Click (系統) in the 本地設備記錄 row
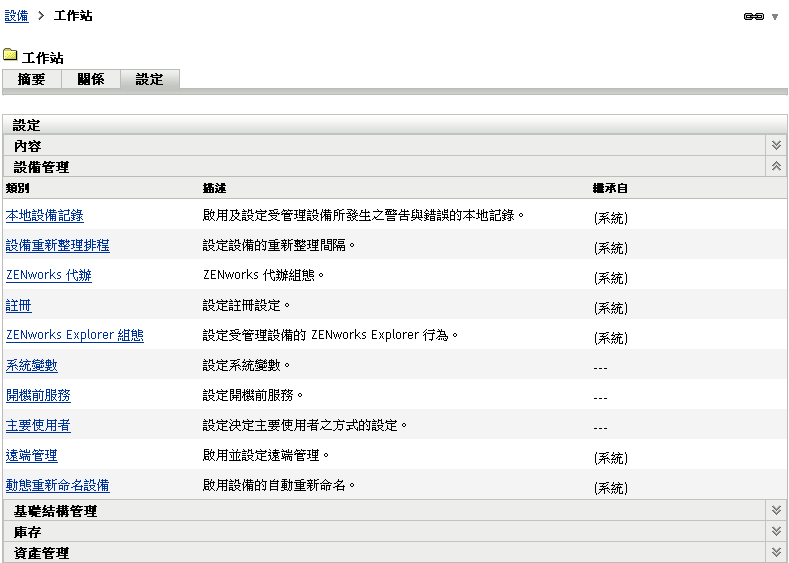 [610, 217]
